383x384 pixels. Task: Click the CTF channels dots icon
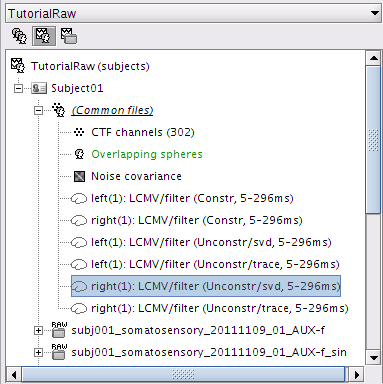tap(79, 132)
